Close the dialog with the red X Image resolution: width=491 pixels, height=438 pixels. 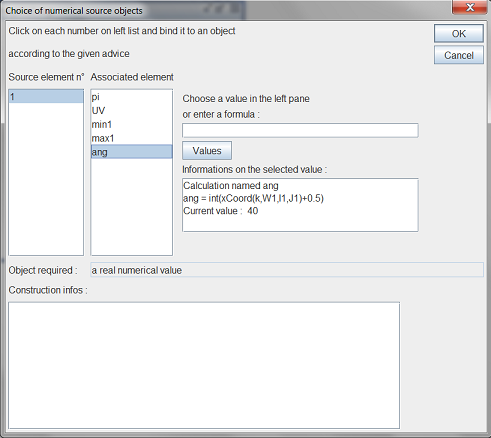coord(470,7)
